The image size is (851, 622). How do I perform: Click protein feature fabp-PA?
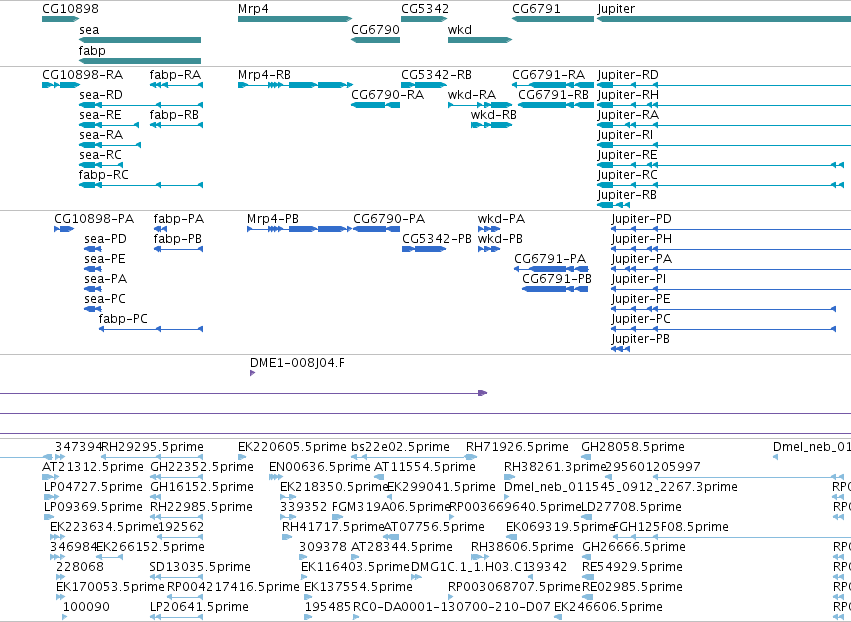pos(160,229)
